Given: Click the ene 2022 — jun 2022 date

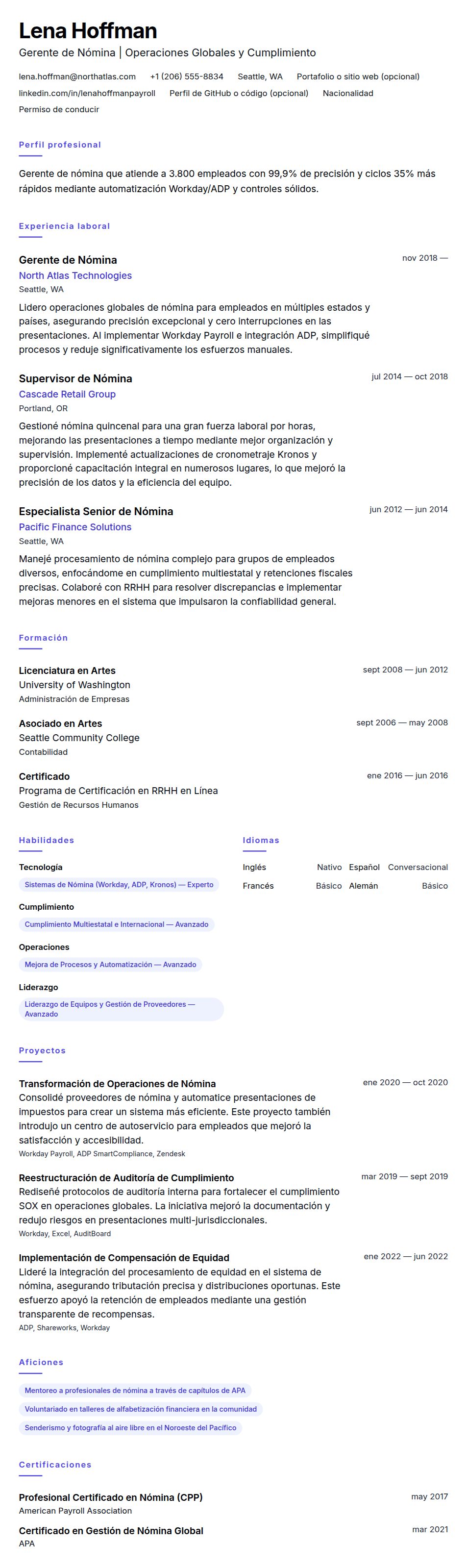Looking at the screenshot, I should click(406, 1256).
